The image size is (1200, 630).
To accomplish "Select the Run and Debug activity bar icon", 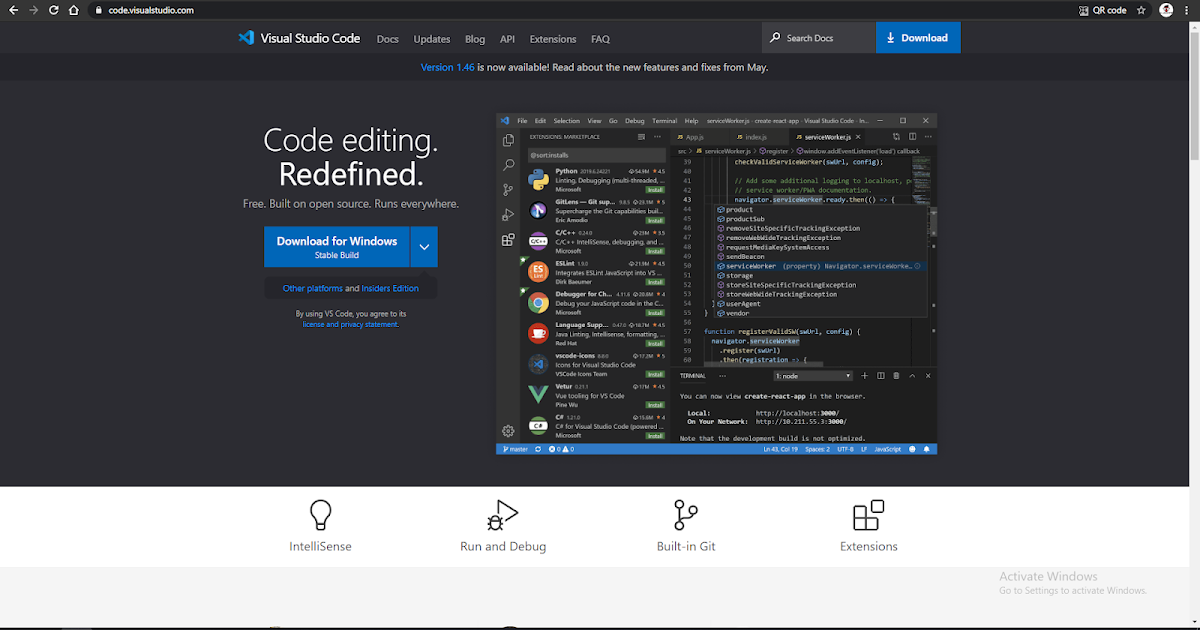I will click(507, 215).
